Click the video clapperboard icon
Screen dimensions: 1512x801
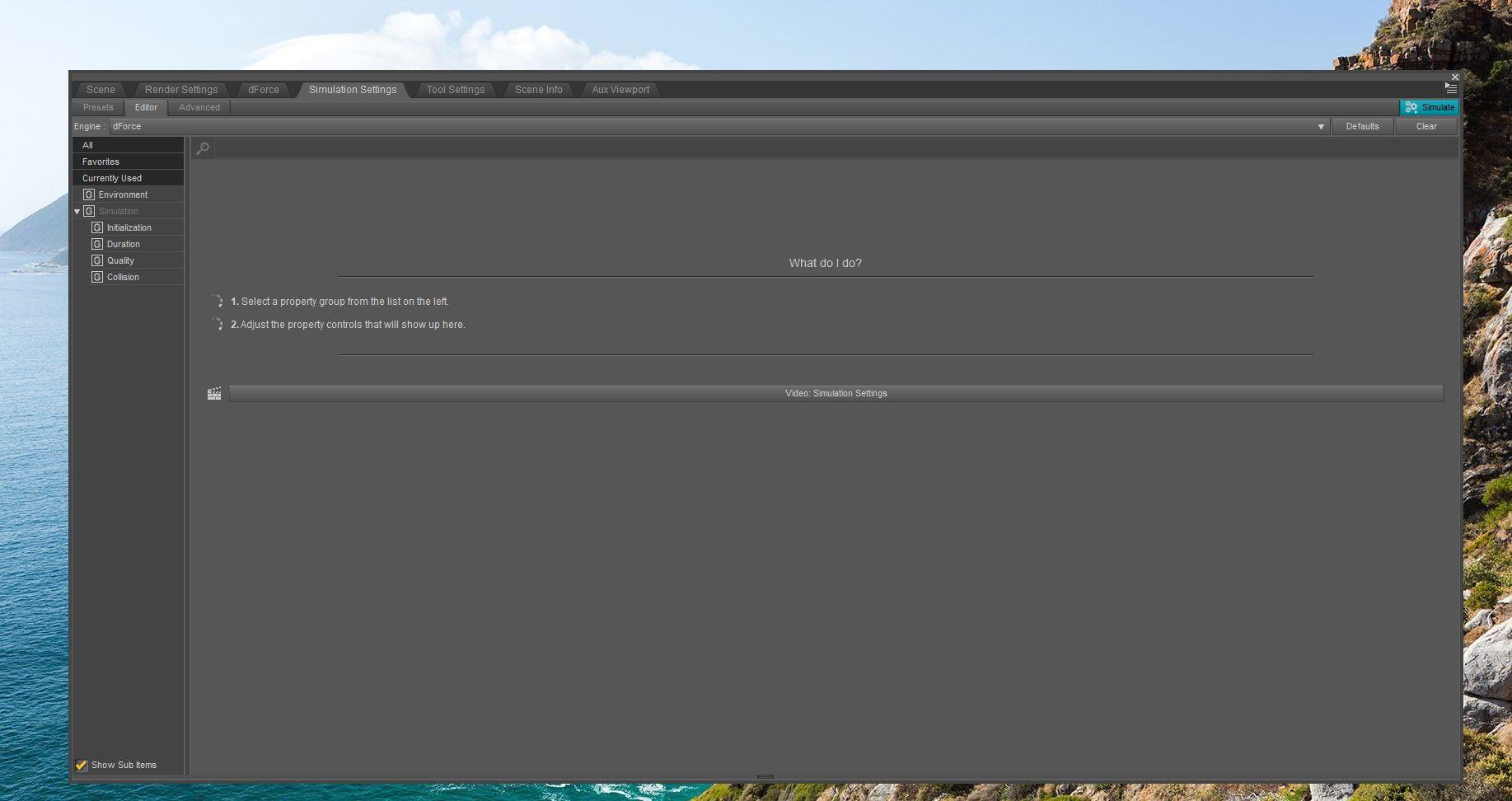tap(214, 394)
